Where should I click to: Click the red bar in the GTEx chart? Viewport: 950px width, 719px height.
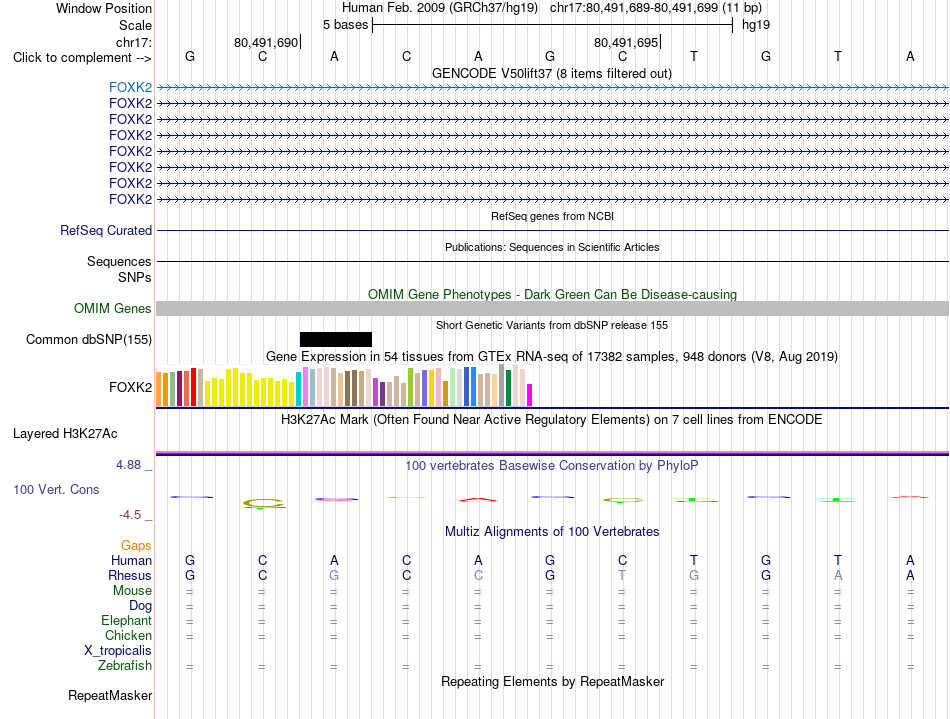[194, 386]
